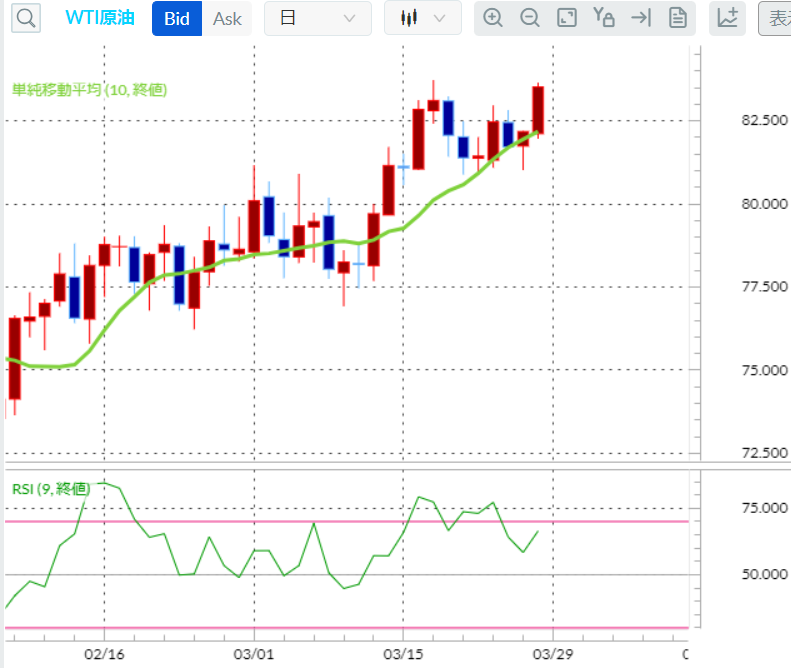The height and width of the screenshot is (668, 791).
Task: Click the 75.000 price axis label in price pane
Action: [764, 370]
